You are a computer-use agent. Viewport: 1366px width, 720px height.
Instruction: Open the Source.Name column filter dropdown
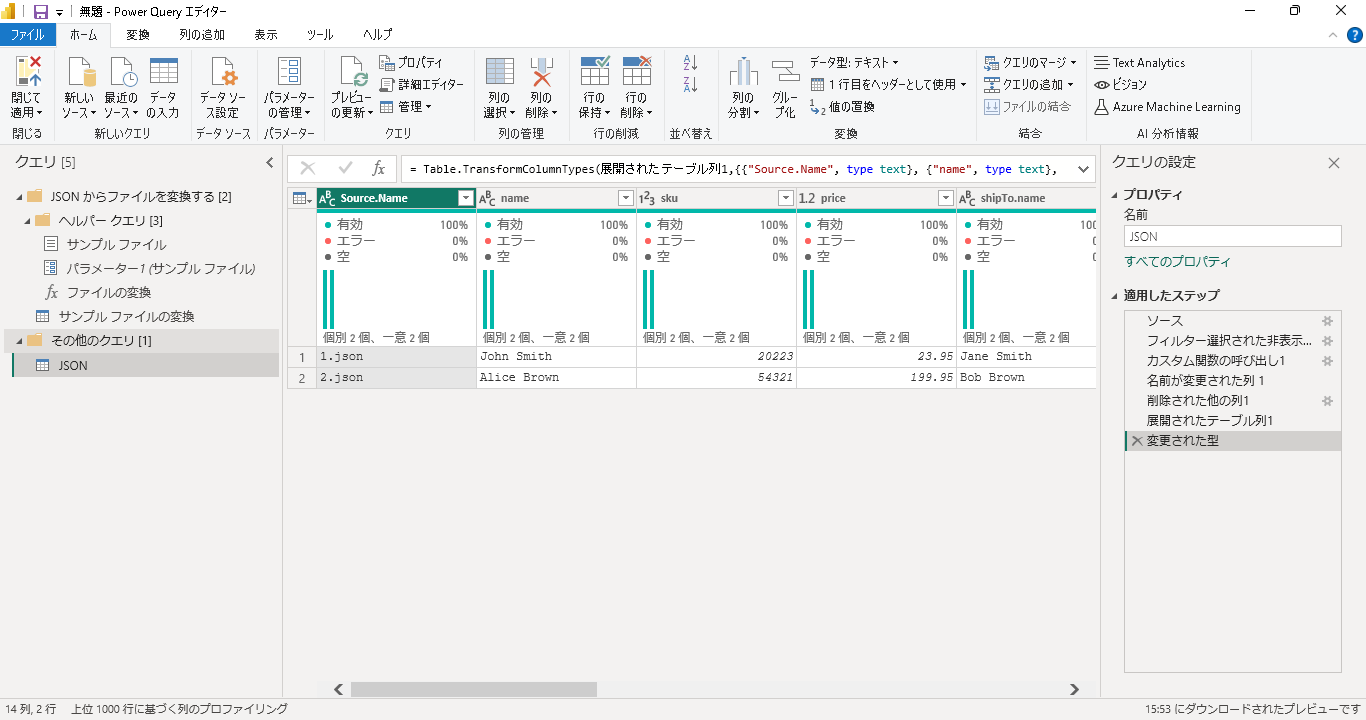tap(465, 198)
